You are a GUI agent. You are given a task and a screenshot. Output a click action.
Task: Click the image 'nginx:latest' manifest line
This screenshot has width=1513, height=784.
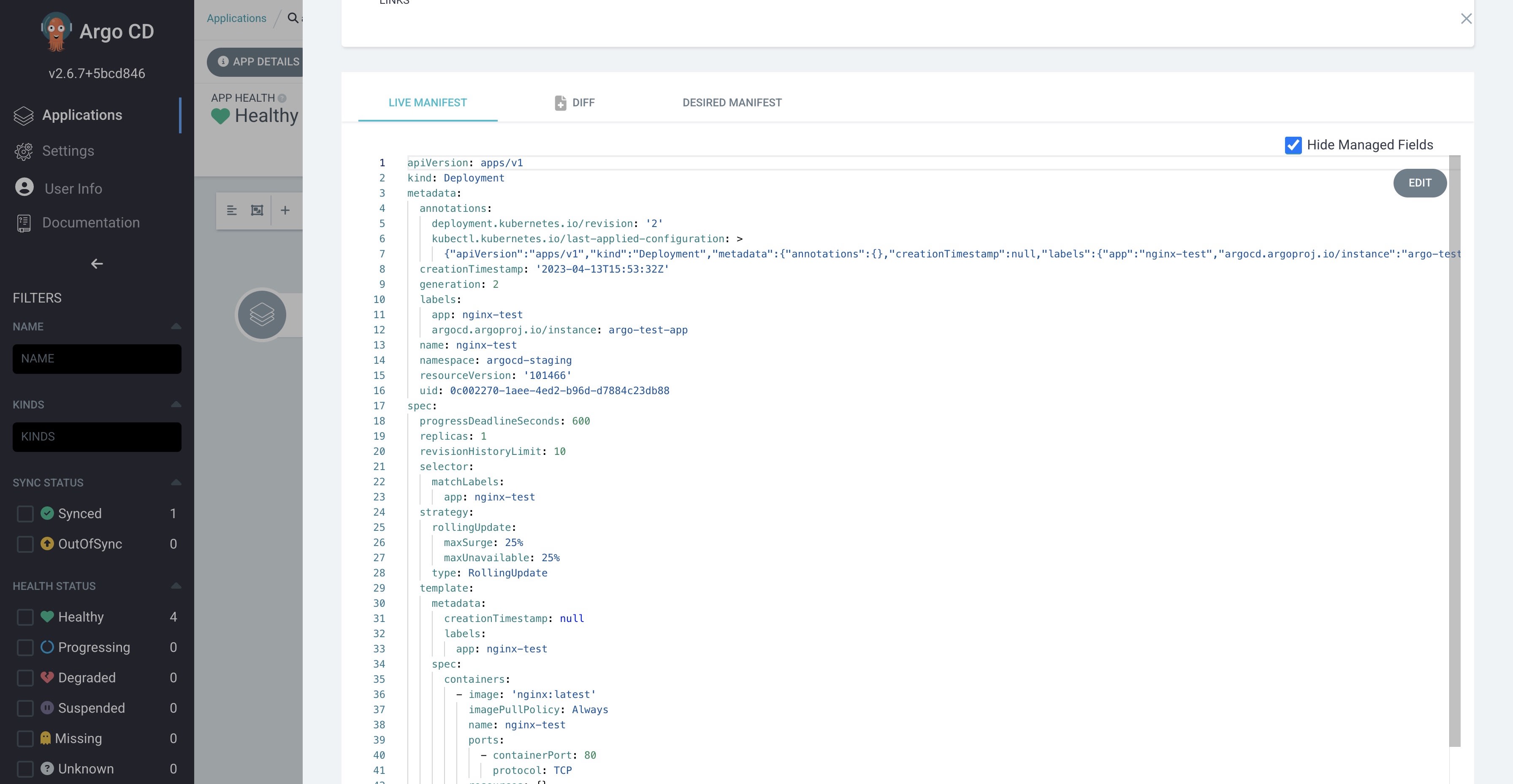[x=526, y=695]
